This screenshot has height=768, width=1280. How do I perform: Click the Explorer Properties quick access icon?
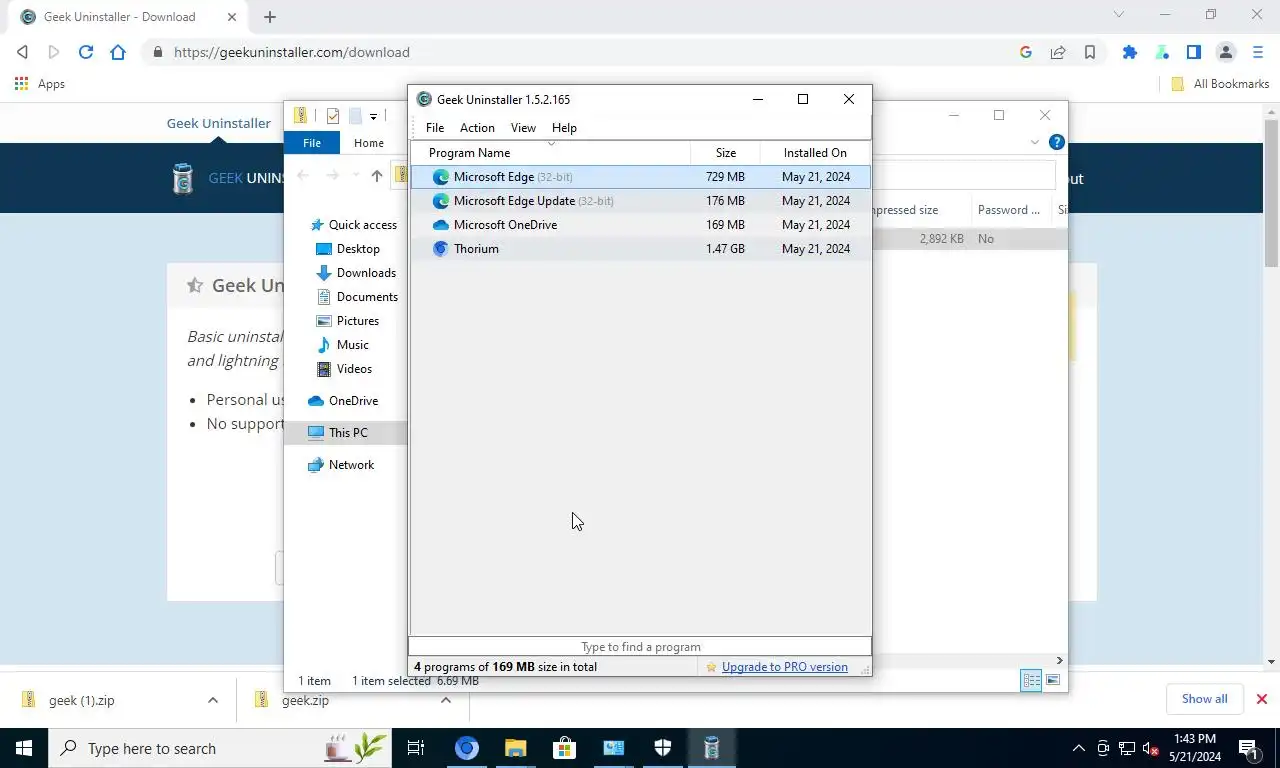click(333, 116)
